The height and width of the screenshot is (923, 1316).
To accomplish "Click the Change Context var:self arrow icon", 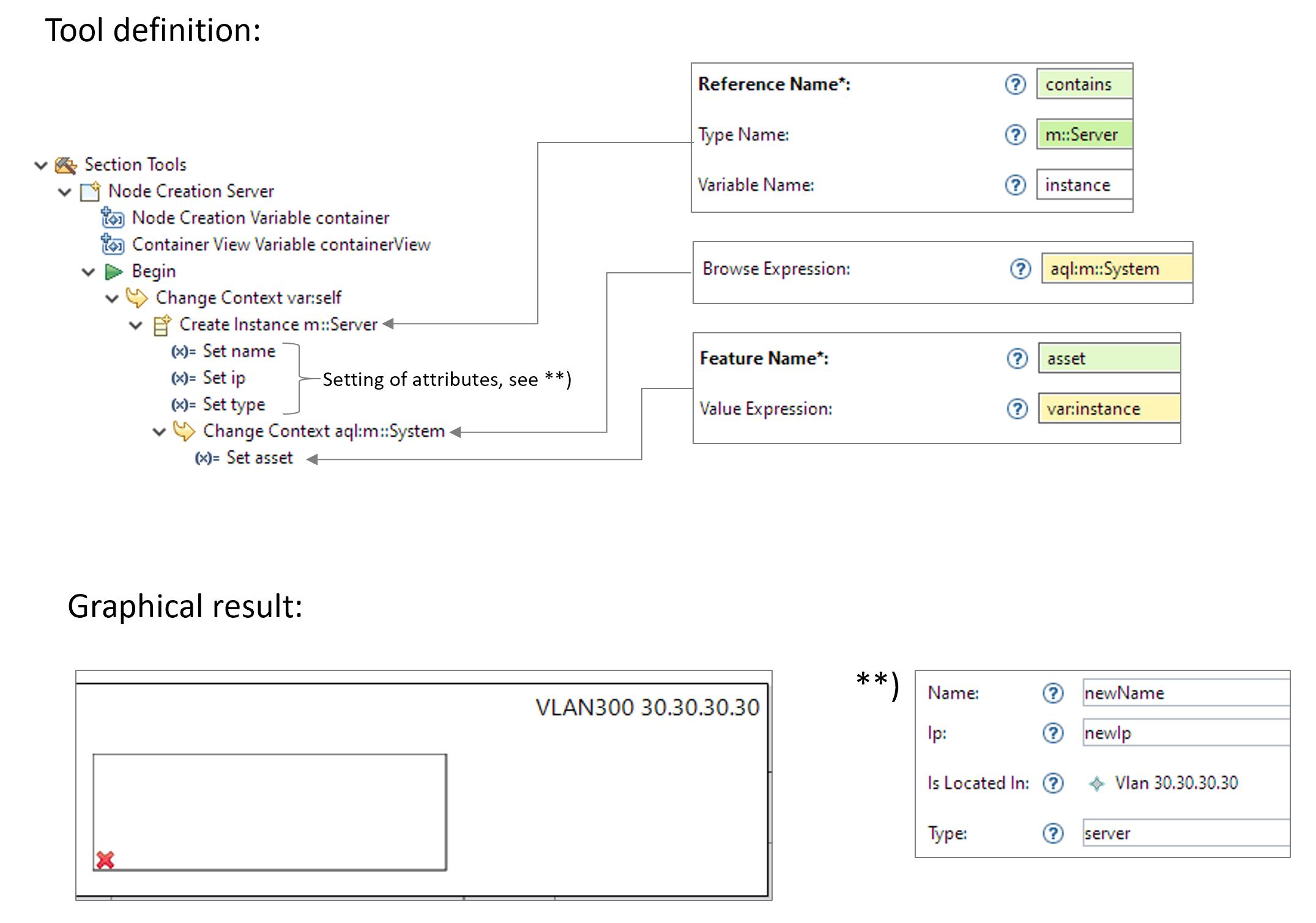I will tap(136, 298).
